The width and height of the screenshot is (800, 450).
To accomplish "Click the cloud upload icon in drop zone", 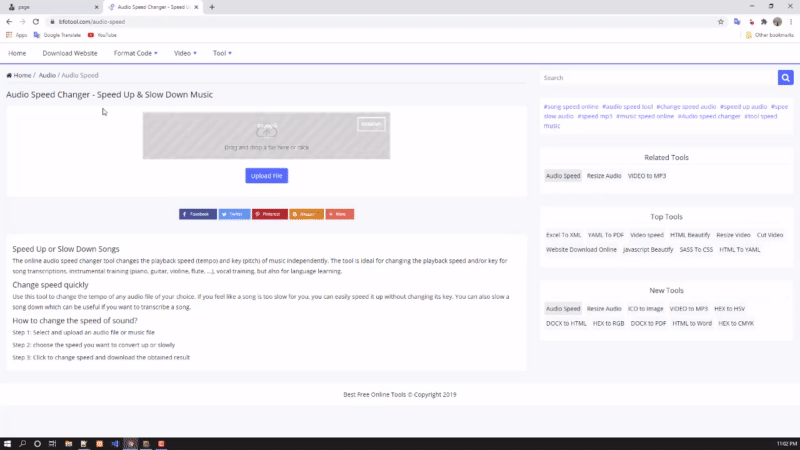I will (266, 130).
